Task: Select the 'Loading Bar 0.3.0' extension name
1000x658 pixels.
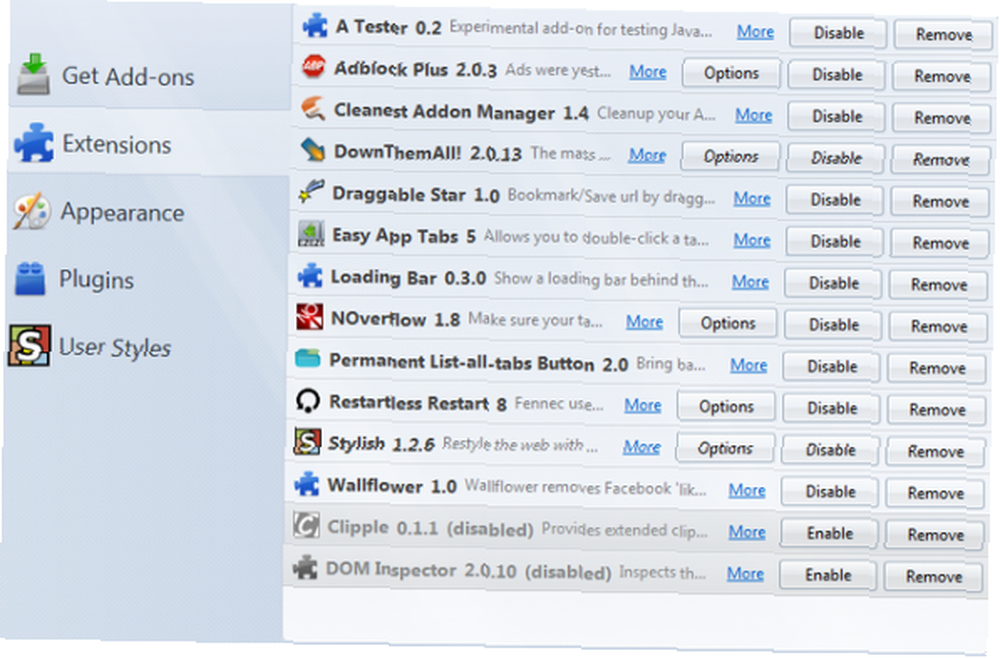Action: click(408, 277)
